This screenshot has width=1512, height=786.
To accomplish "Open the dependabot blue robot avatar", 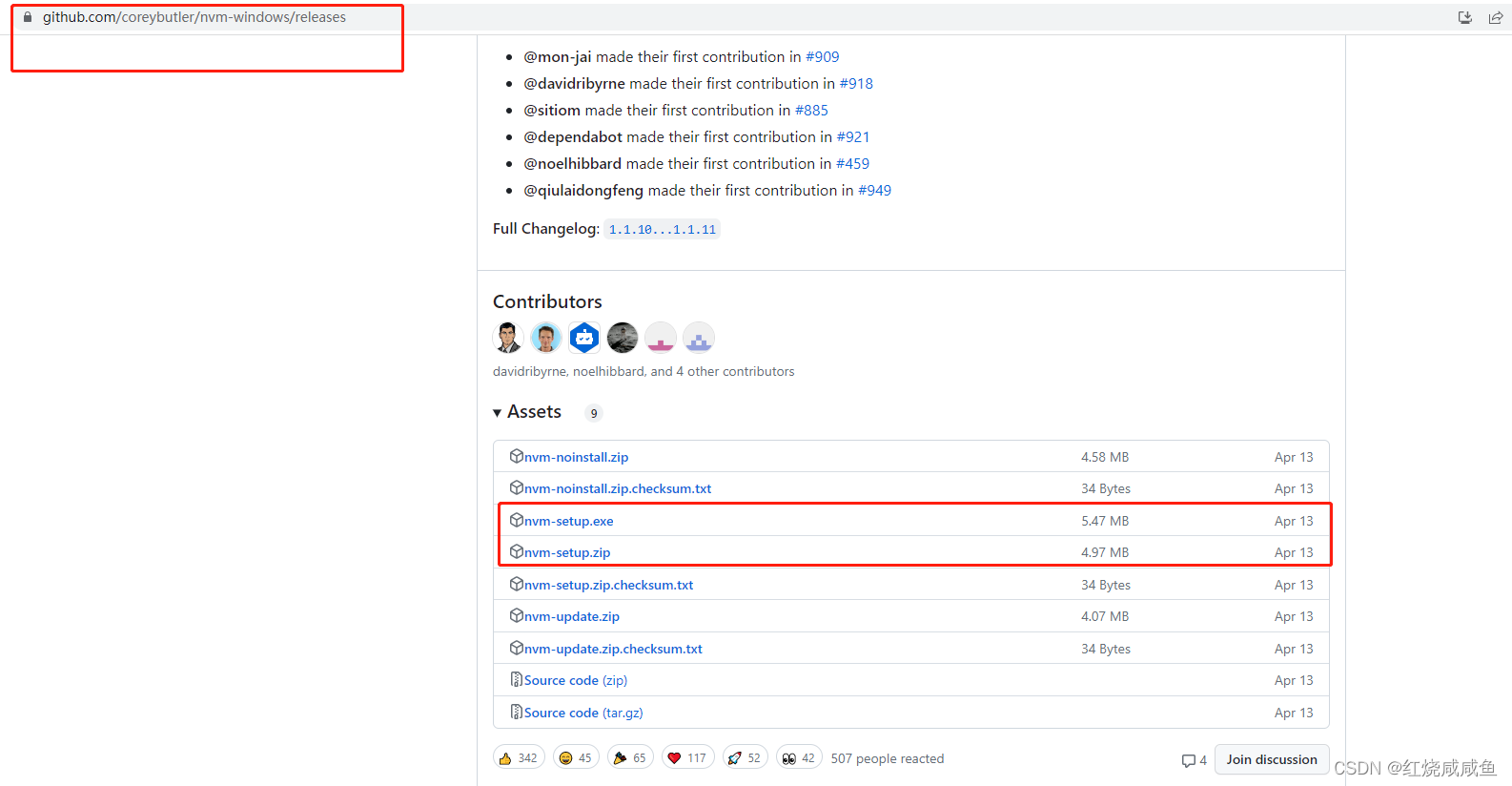I will pyautogui.click(x=584, y=338).
